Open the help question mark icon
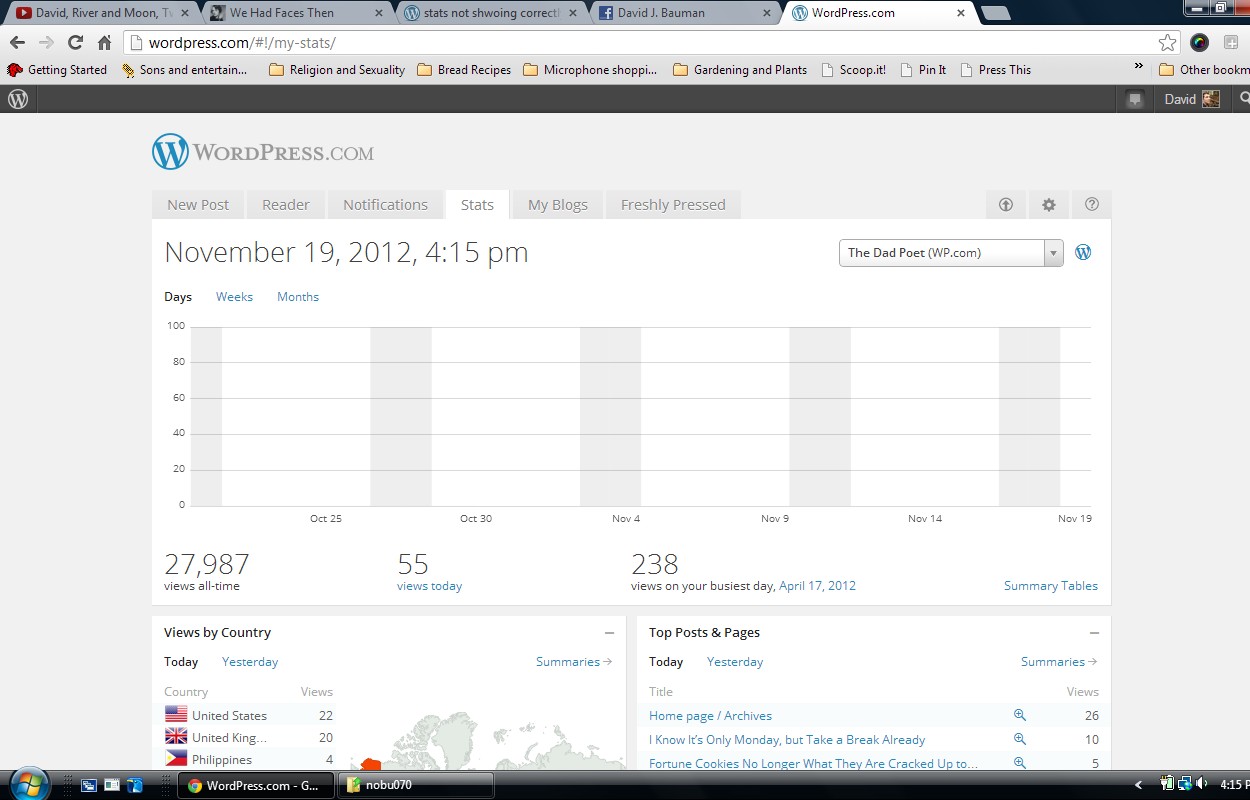 click(1092, 204)
